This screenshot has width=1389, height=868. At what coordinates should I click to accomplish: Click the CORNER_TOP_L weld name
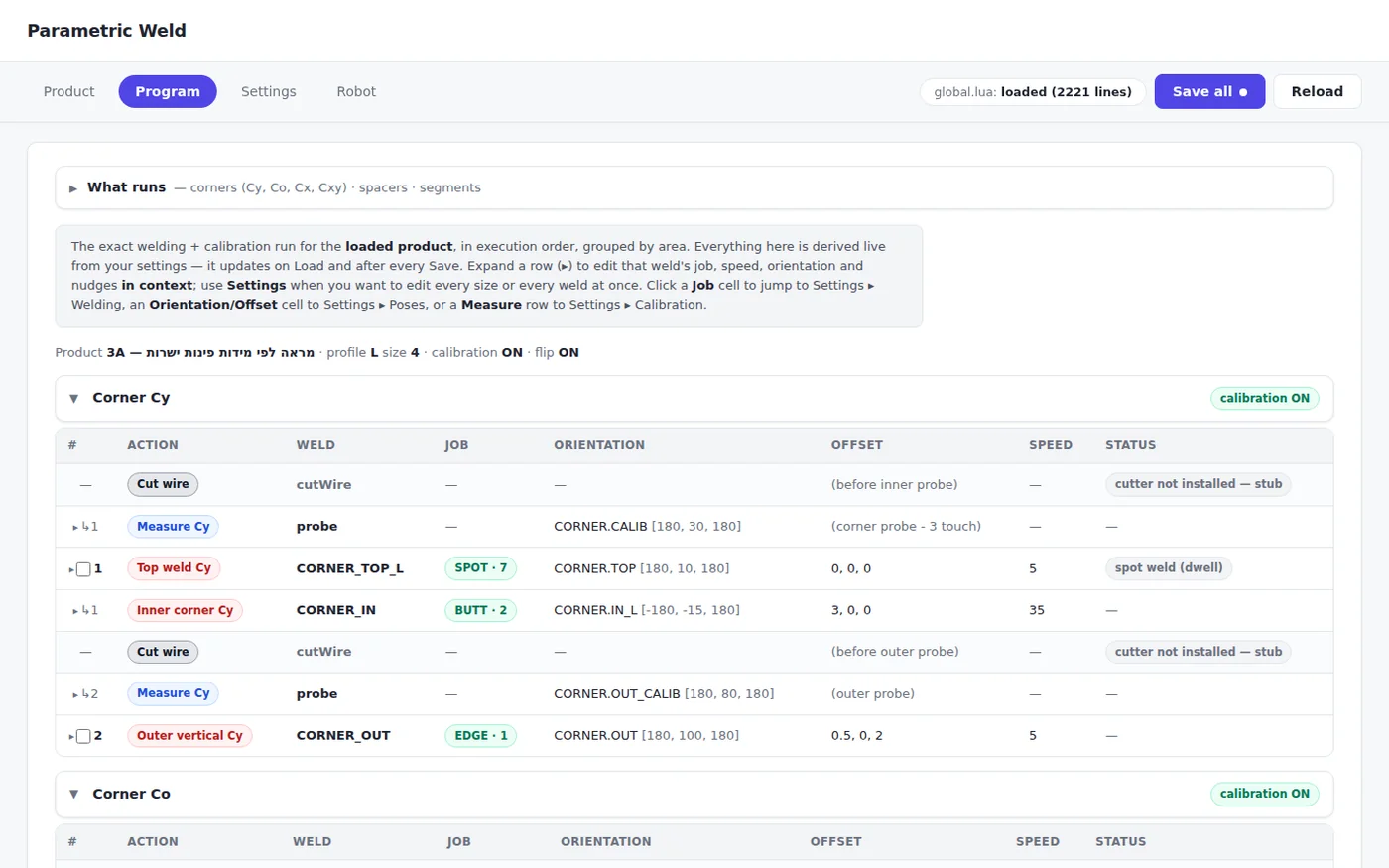(350, 568)
